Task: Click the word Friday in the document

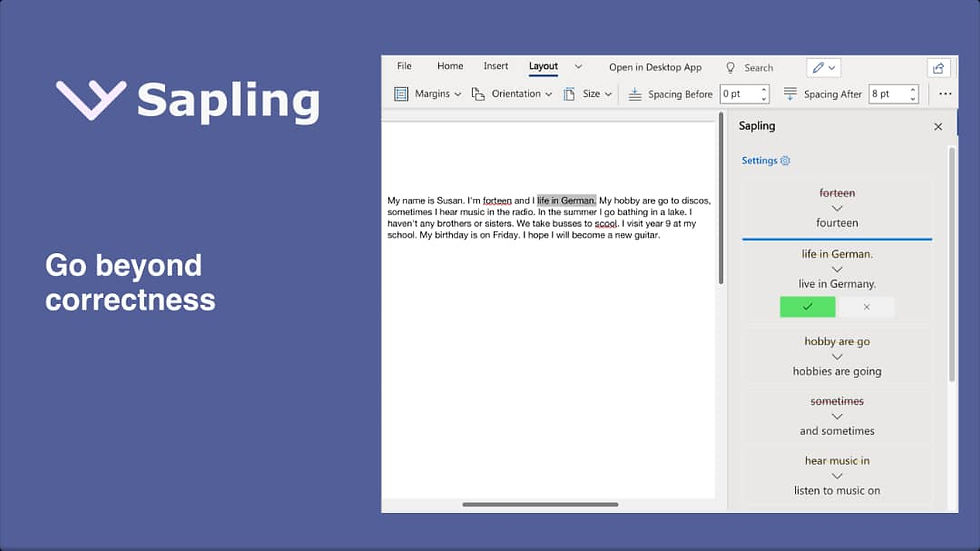Action: (x=505, y=235)
